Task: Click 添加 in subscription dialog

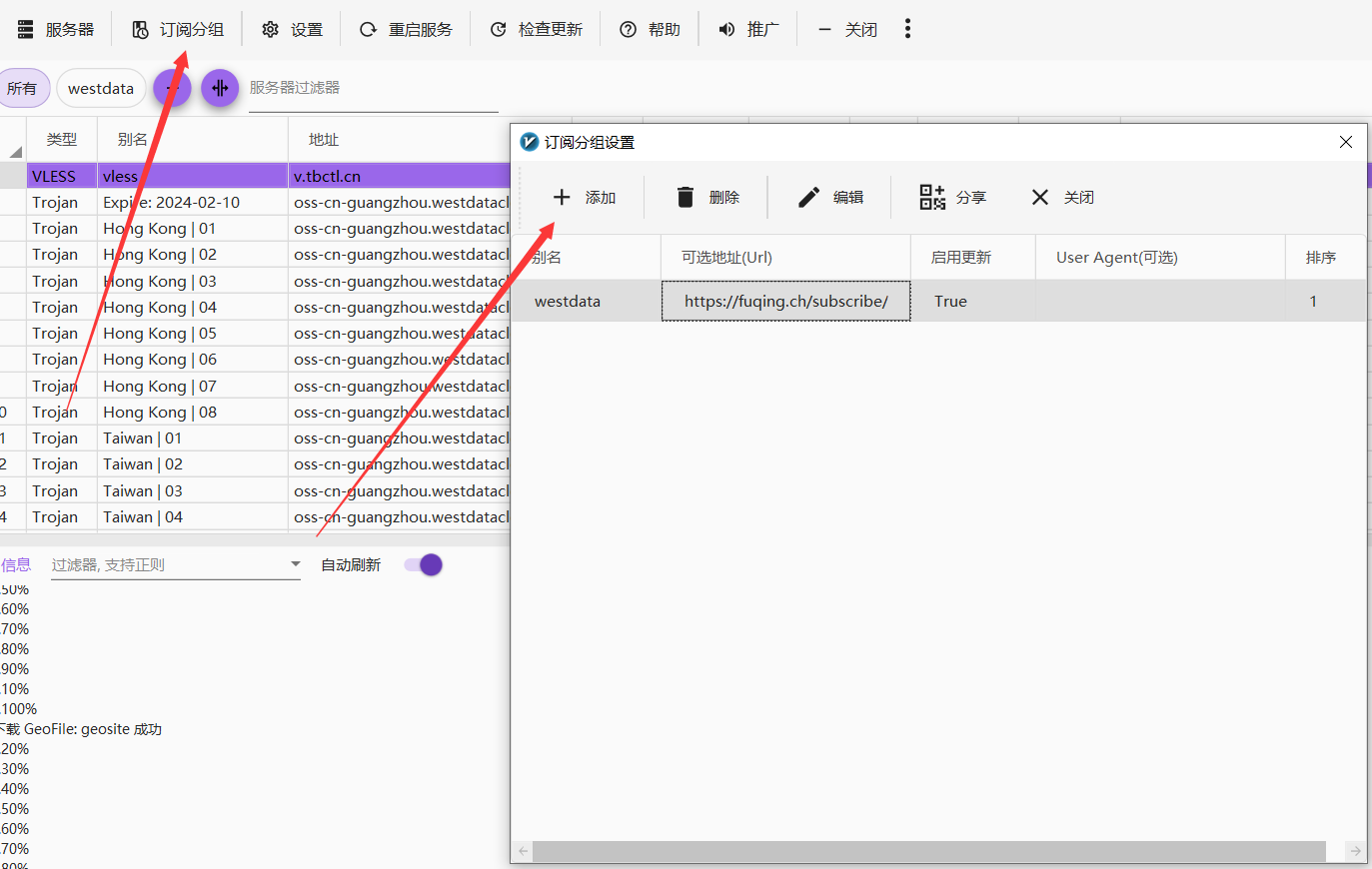Action: [585, 198]
